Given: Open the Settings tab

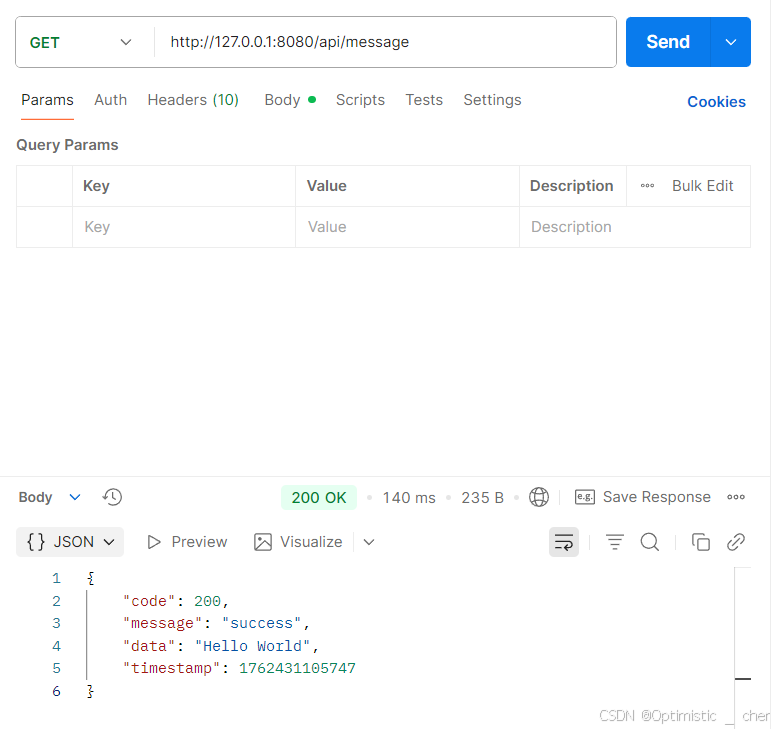Looking at the screenshot, I should click(492, 100).
